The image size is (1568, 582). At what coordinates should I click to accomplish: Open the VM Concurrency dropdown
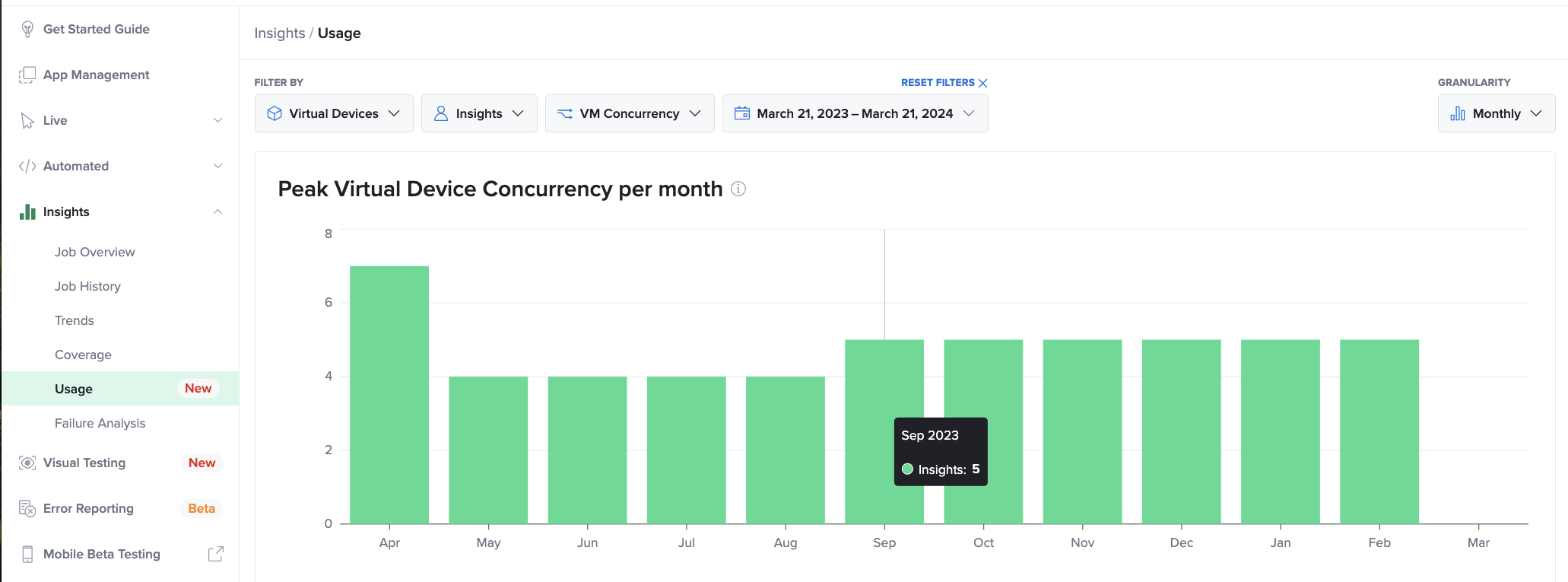pyautogui.click(x=630, y=113)
